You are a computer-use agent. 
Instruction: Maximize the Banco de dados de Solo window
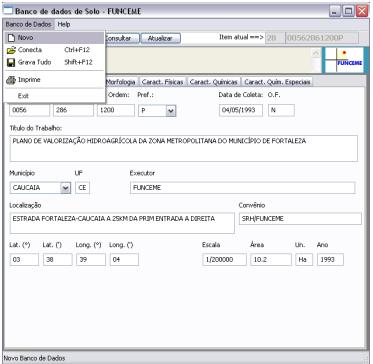click(348, 12)
